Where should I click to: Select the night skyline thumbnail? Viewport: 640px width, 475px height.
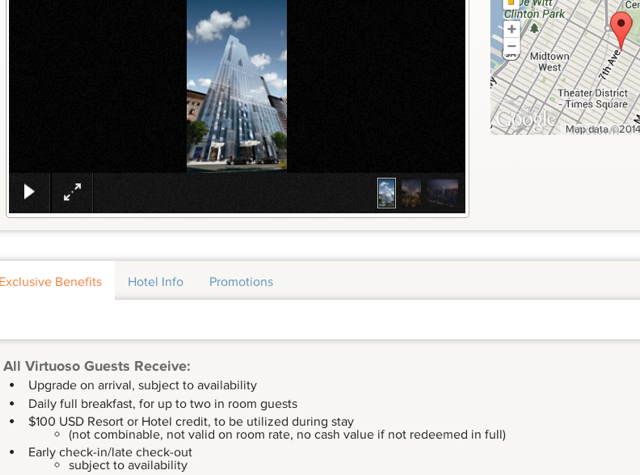(442, 193)
